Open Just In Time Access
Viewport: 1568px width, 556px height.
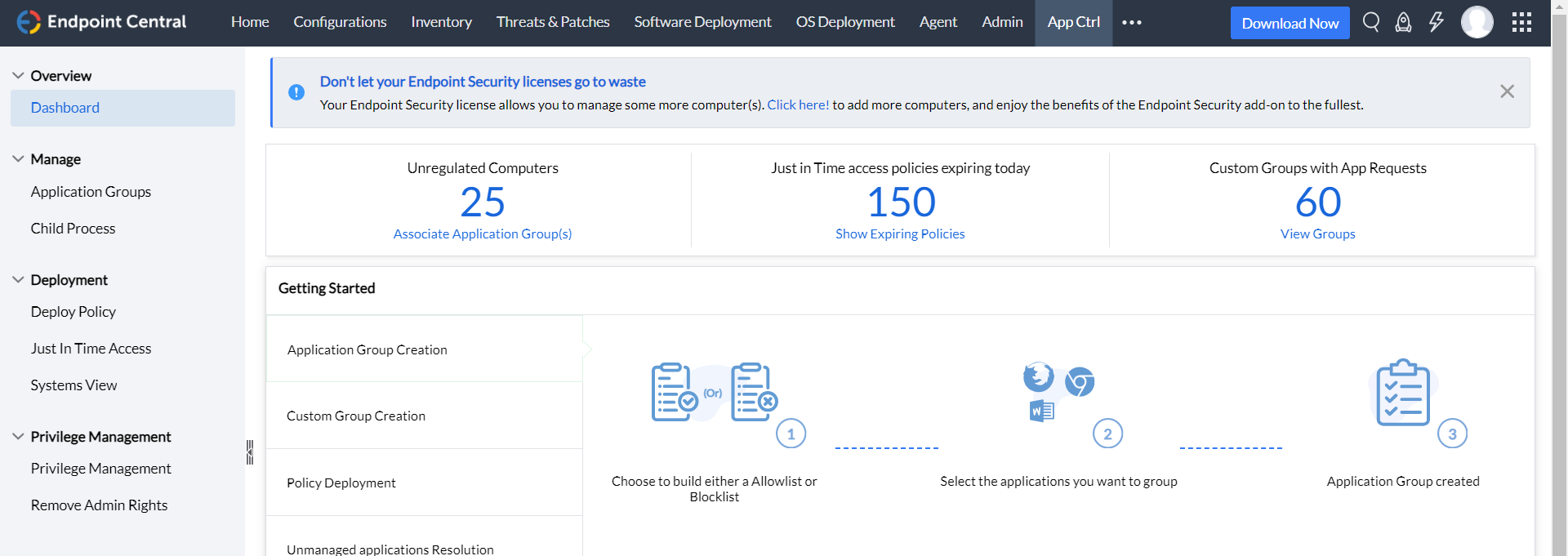(91, 348)
